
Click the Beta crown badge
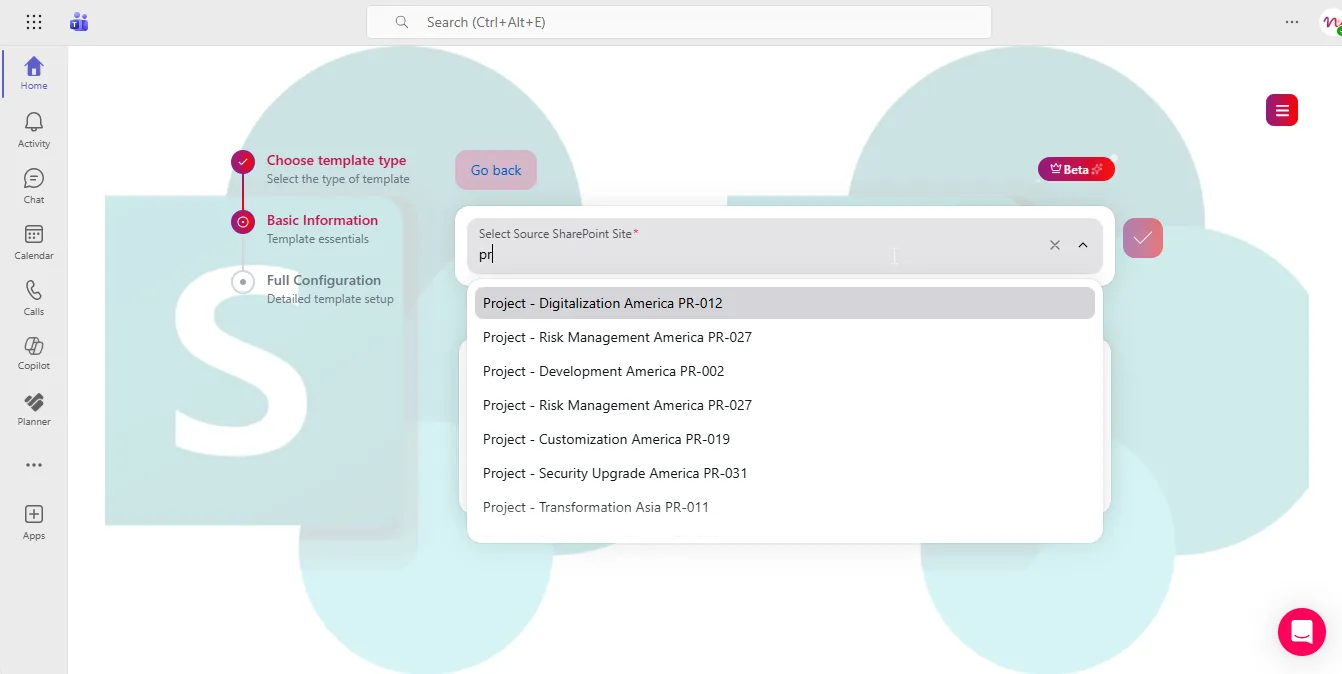pos(1076,169)
